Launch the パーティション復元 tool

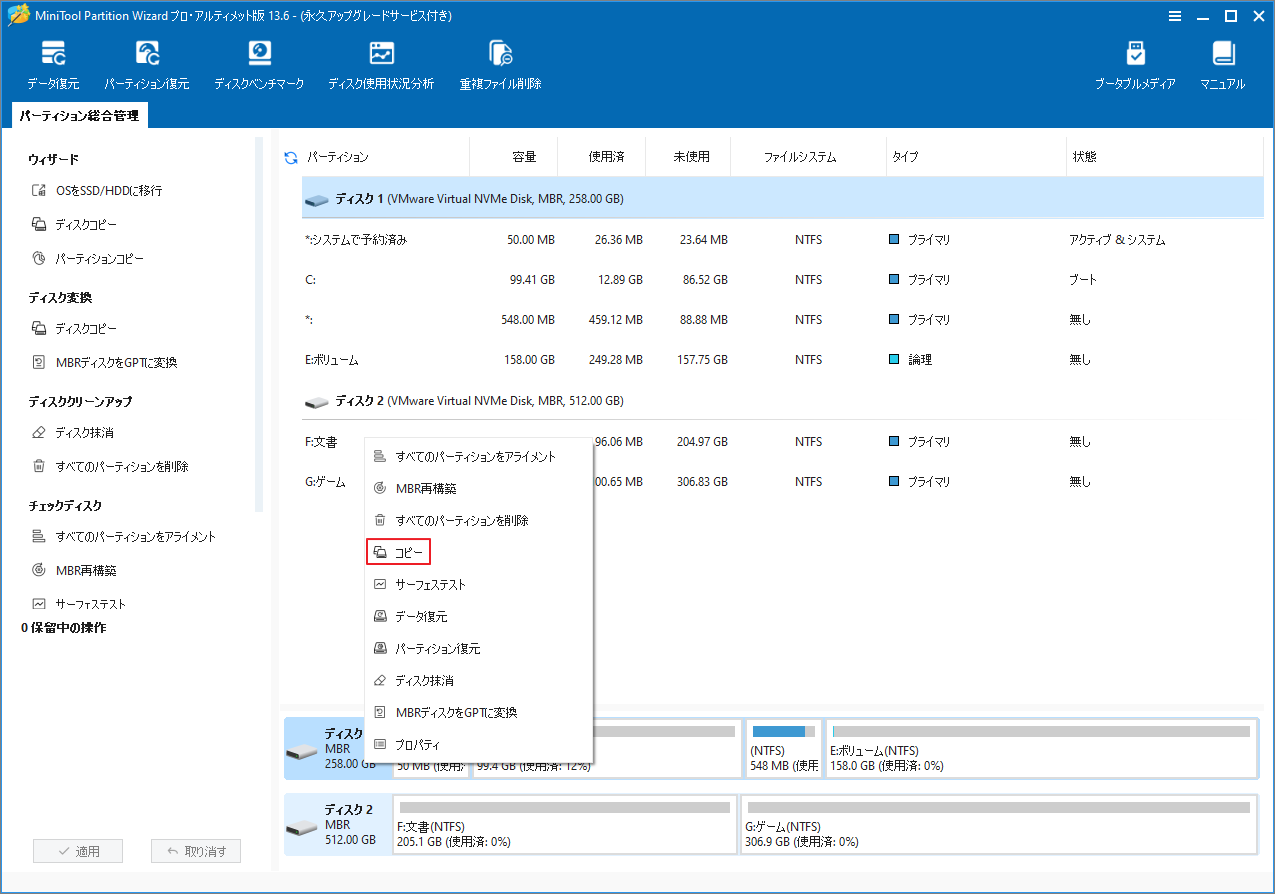[x=147, y=62]
